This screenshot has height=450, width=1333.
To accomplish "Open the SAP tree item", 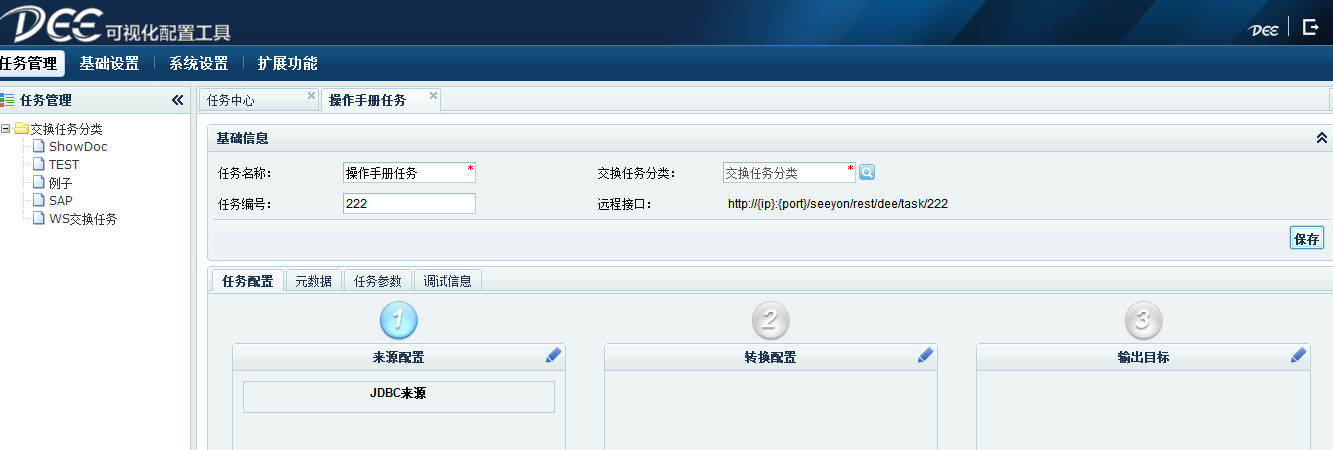I will tap(61, 201).
